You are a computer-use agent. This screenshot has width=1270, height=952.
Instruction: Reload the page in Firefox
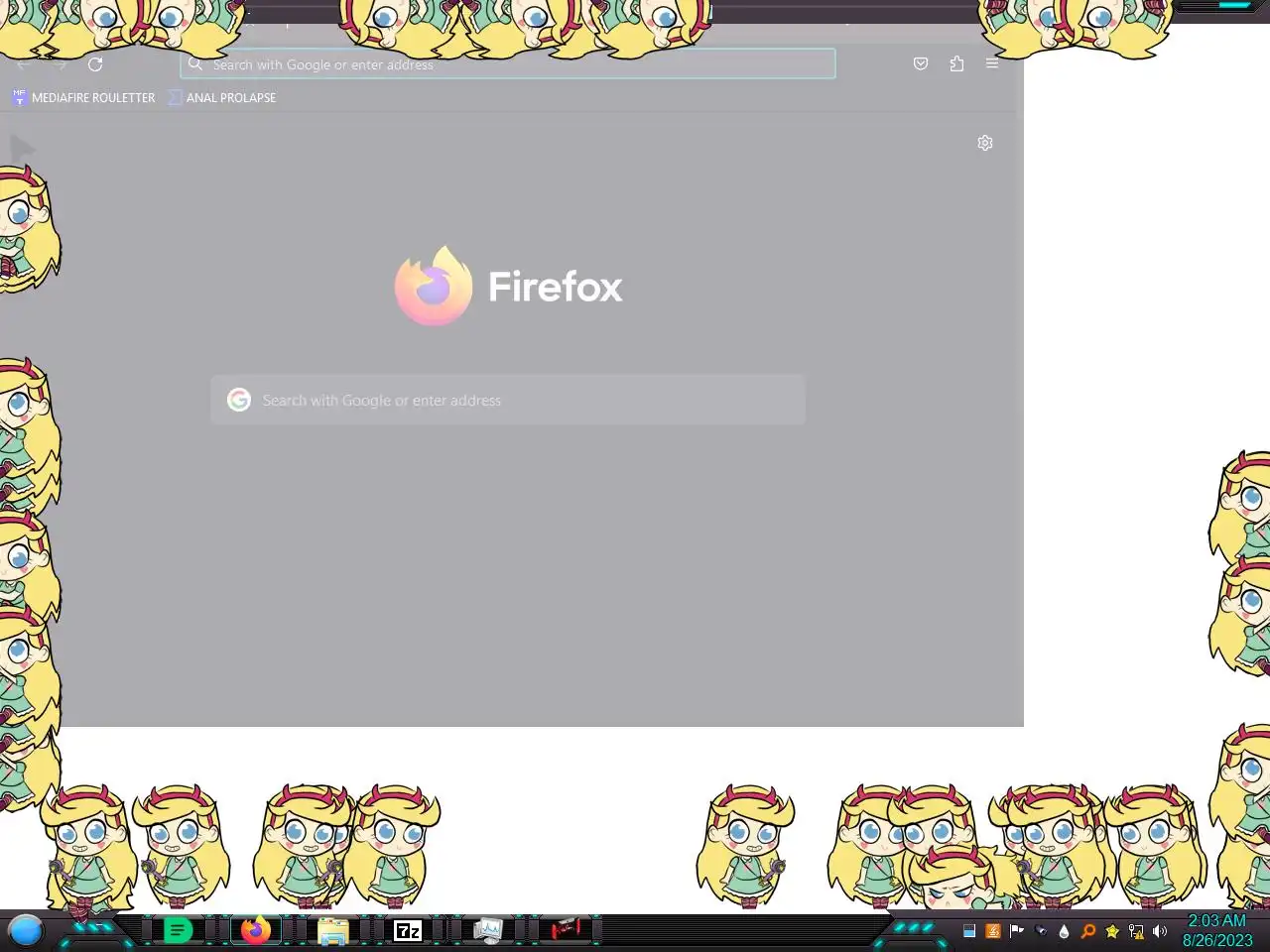pos(95,64)
